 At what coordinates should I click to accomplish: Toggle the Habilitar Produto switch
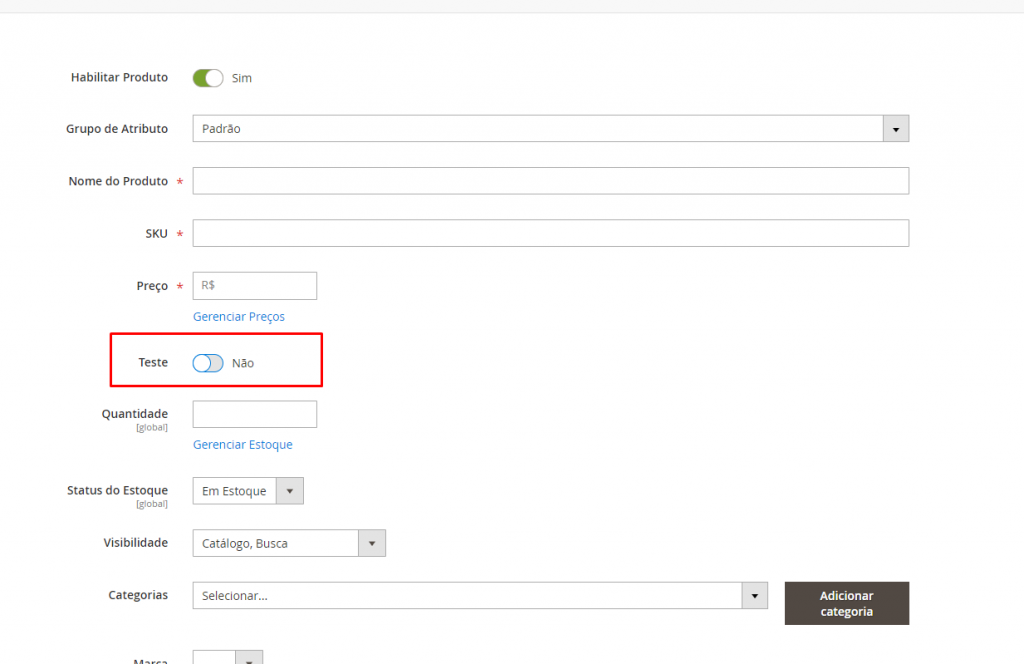(x=208, y=78)
